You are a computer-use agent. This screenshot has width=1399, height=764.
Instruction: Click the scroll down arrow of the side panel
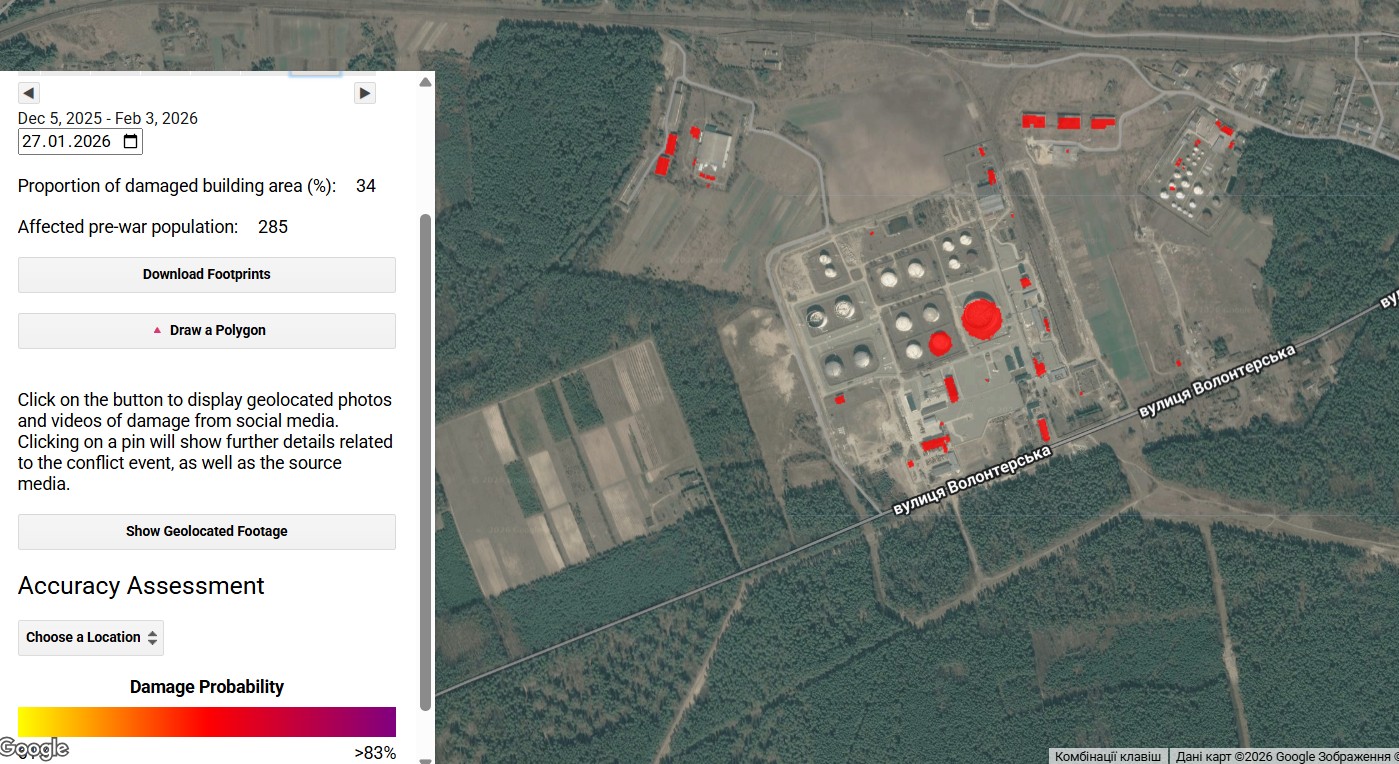point(425,759)
